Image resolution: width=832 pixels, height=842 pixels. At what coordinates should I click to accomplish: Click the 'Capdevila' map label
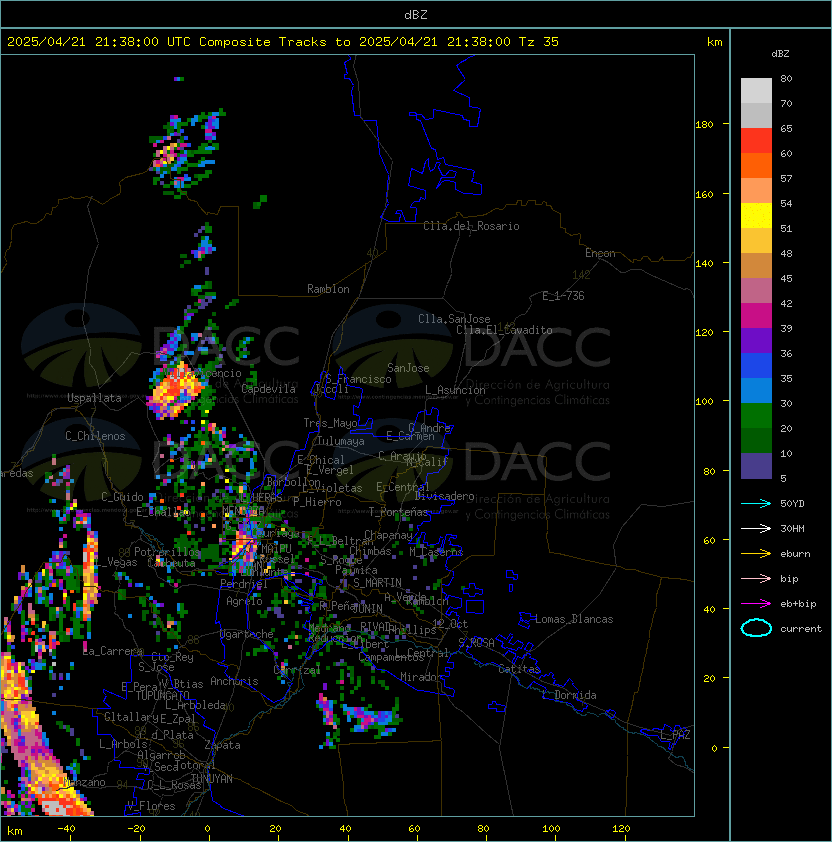click(269, 389)
